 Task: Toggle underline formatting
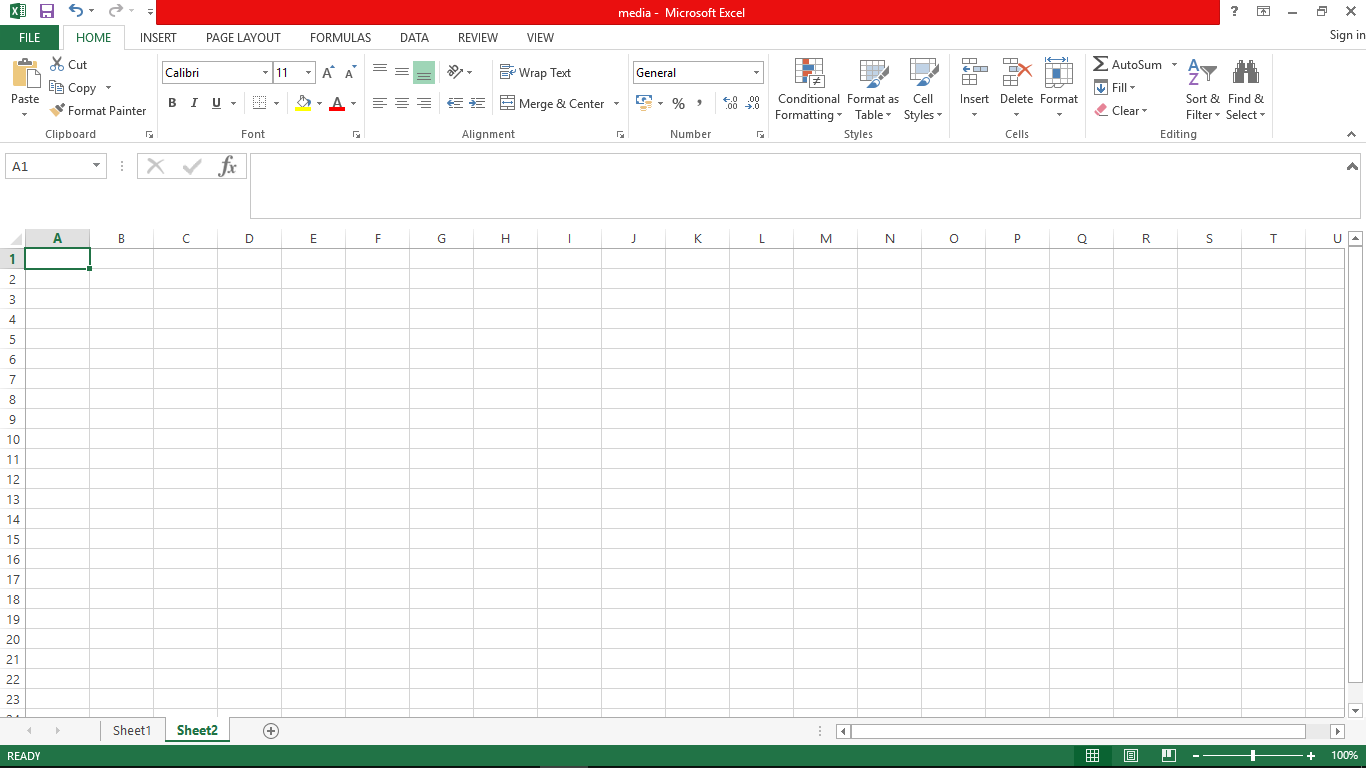click(x=214, y=103)
